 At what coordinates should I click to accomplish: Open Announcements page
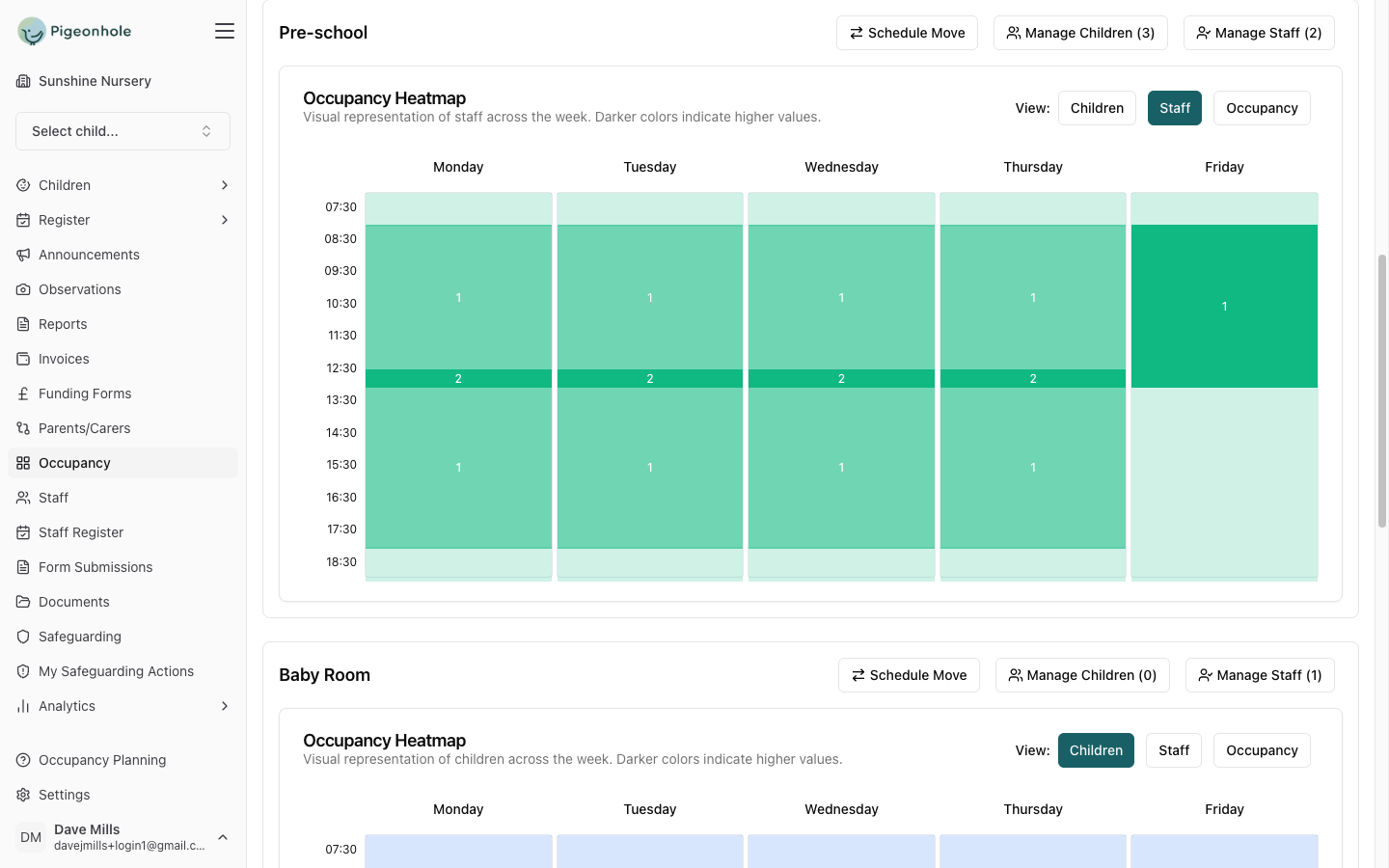[123, 255]
